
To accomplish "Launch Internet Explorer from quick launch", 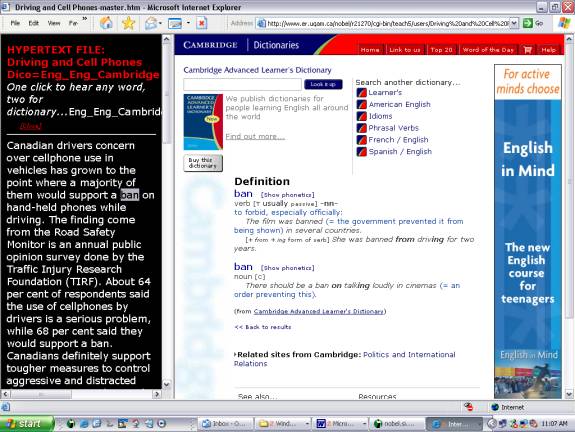I will [84, 424].
